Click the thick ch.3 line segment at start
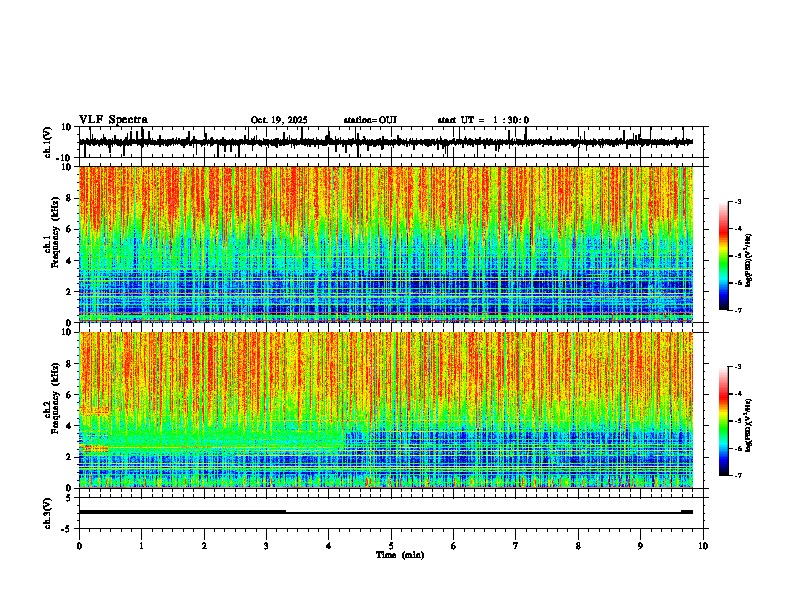The image size is (792, 612). 182,512
